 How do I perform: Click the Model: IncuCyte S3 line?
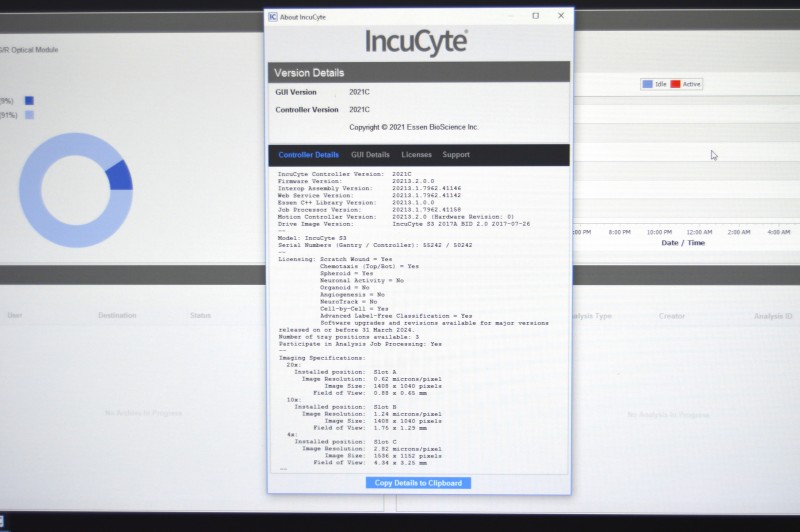click(x=312, y=238)
